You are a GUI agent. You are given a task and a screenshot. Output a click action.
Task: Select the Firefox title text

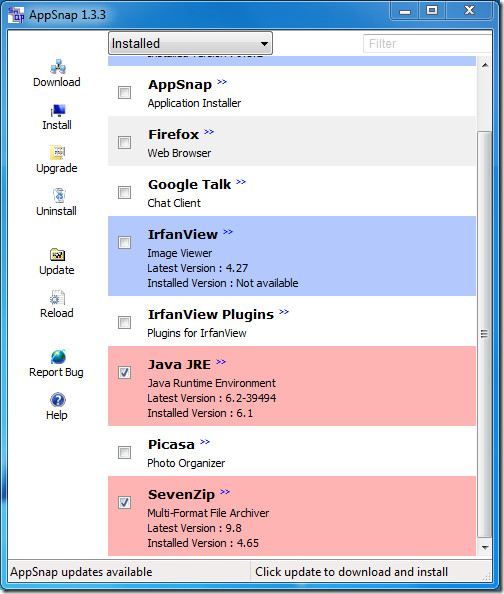(x=174, y=134)
